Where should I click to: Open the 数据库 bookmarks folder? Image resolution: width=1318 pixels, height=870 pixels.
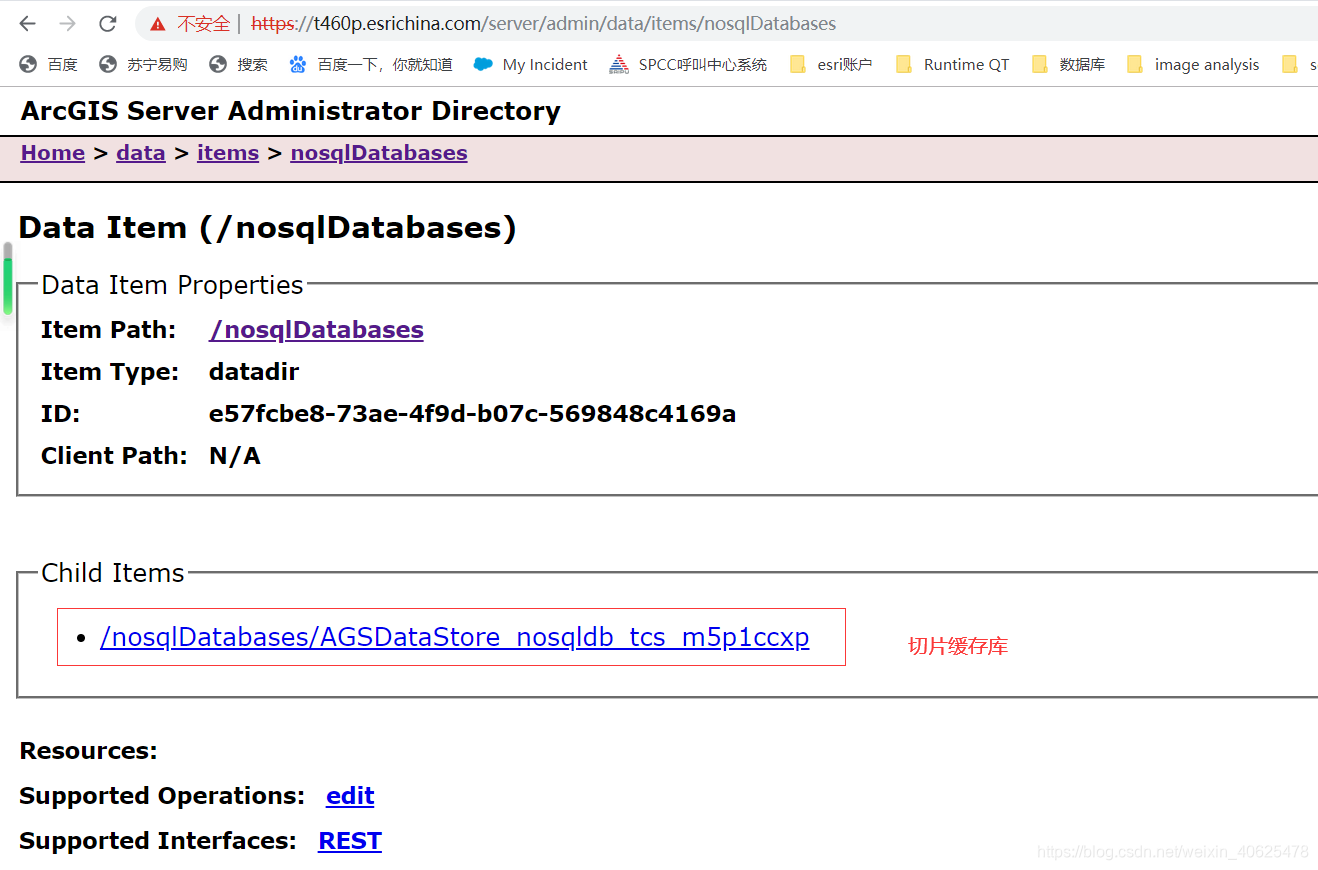pyautogui.click(x=1068, y=64)
